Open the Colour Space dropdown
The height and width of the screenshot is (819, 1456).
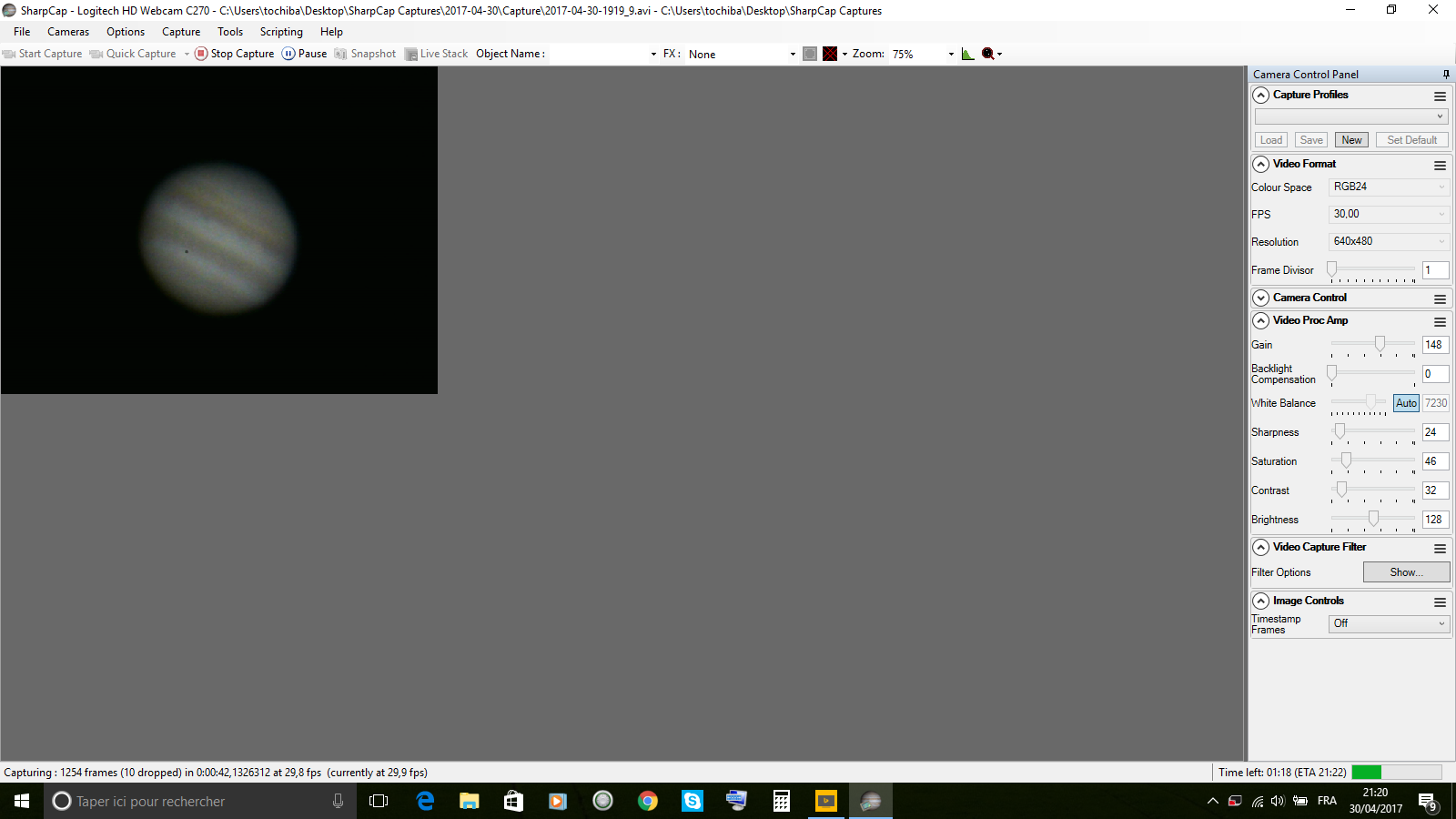1389,187
